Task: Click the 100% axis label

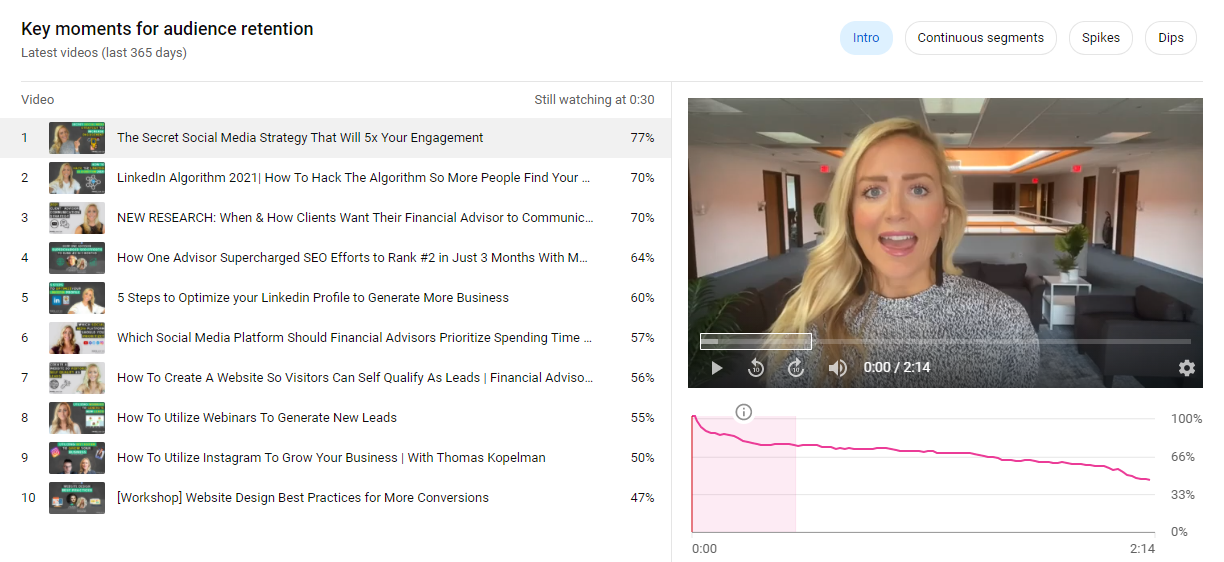Action: pyautogui.click(x=1186, y=419)
